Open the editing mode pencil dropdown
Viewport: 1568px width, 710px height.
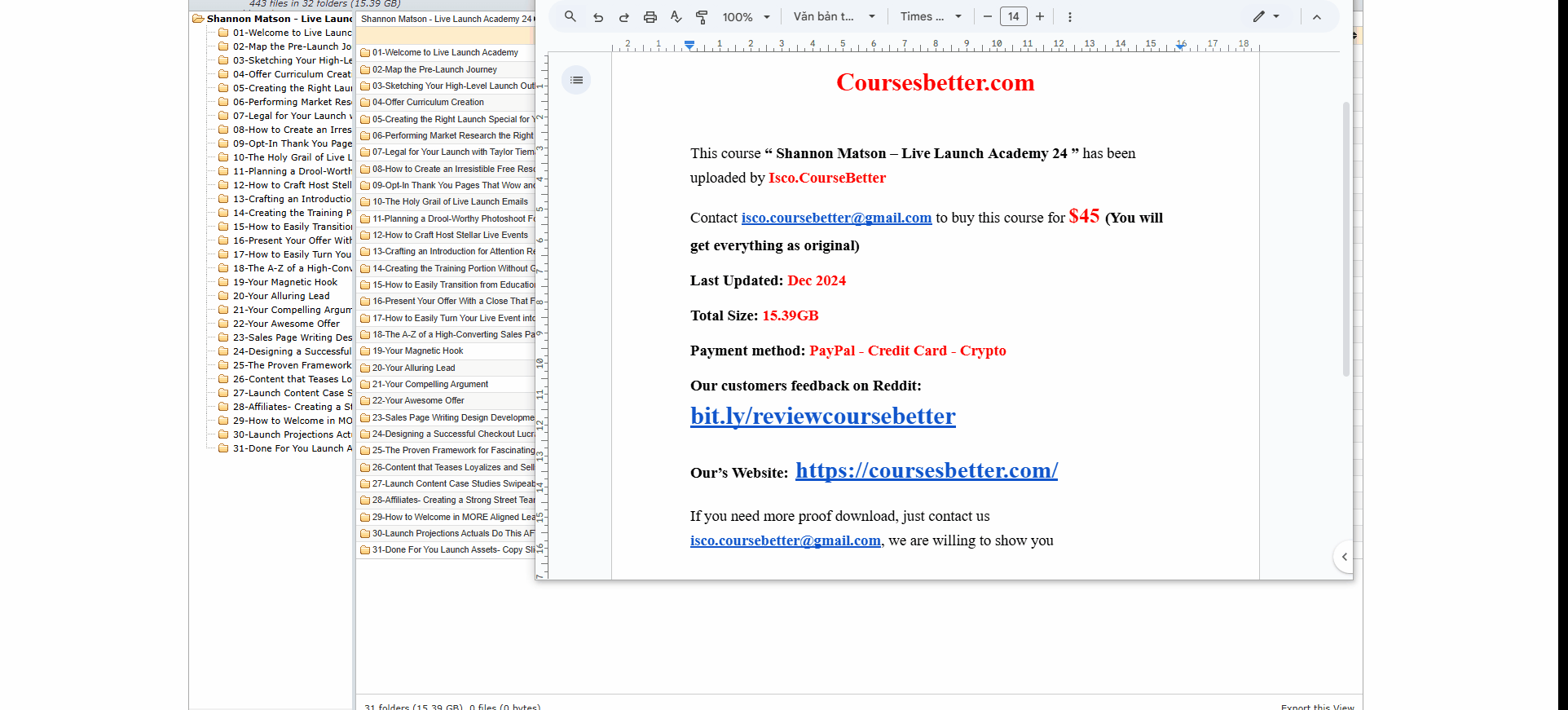click(x=1266, y=17)
